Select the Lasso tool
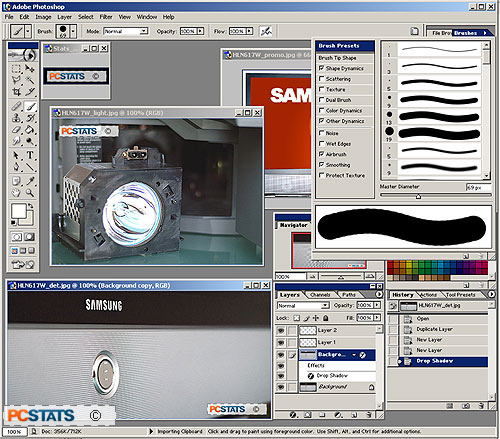The width and height of the screenshot is (500, 439). point(16,80)
